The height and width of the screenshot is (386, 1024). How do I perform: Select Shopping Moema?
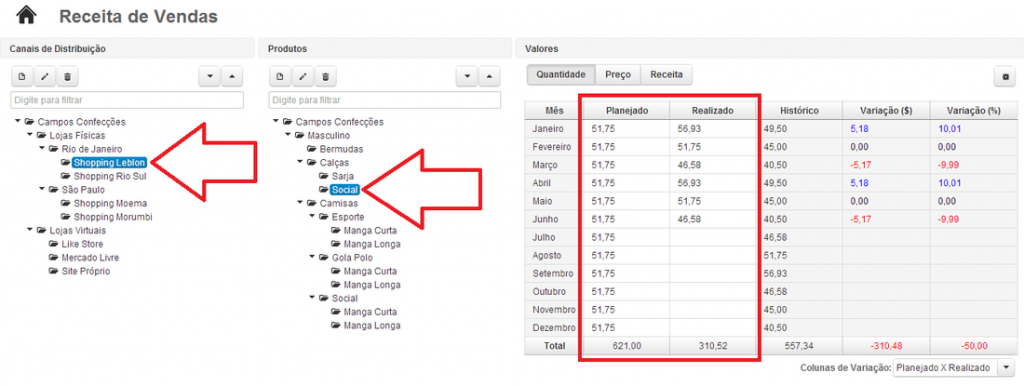110,203
